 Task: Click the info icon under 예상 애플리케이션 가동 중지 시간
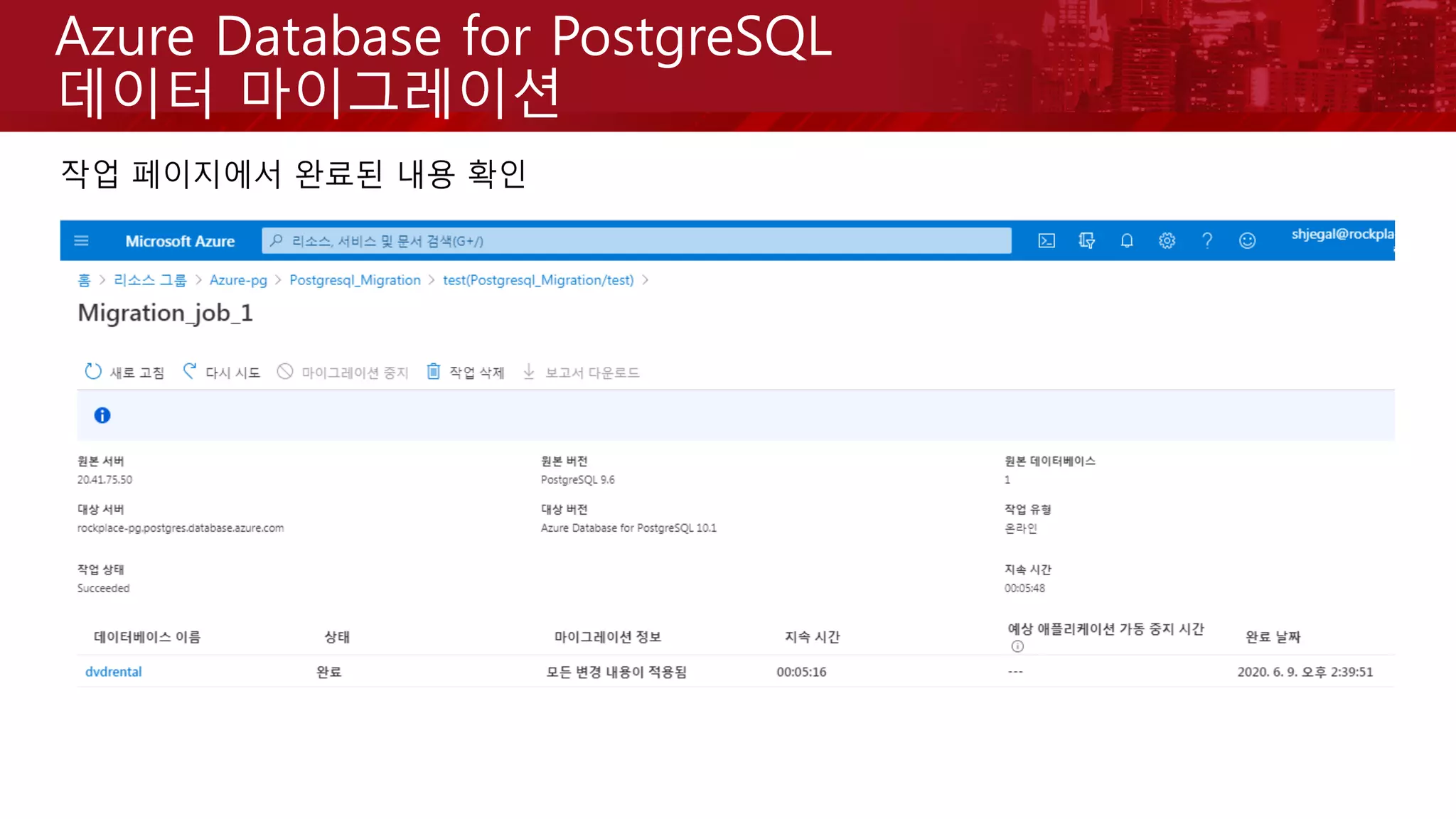pos(1017,646)
